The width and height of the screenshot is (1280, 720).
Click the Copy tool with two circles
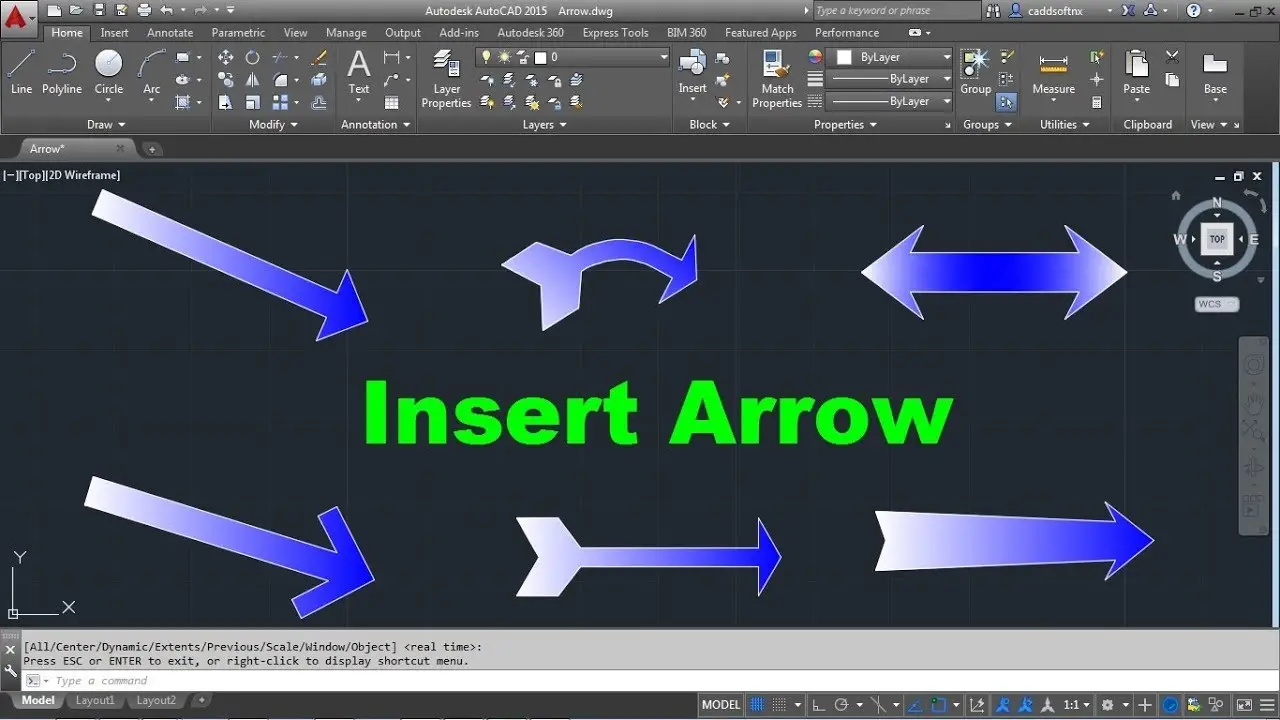(226, 79)
